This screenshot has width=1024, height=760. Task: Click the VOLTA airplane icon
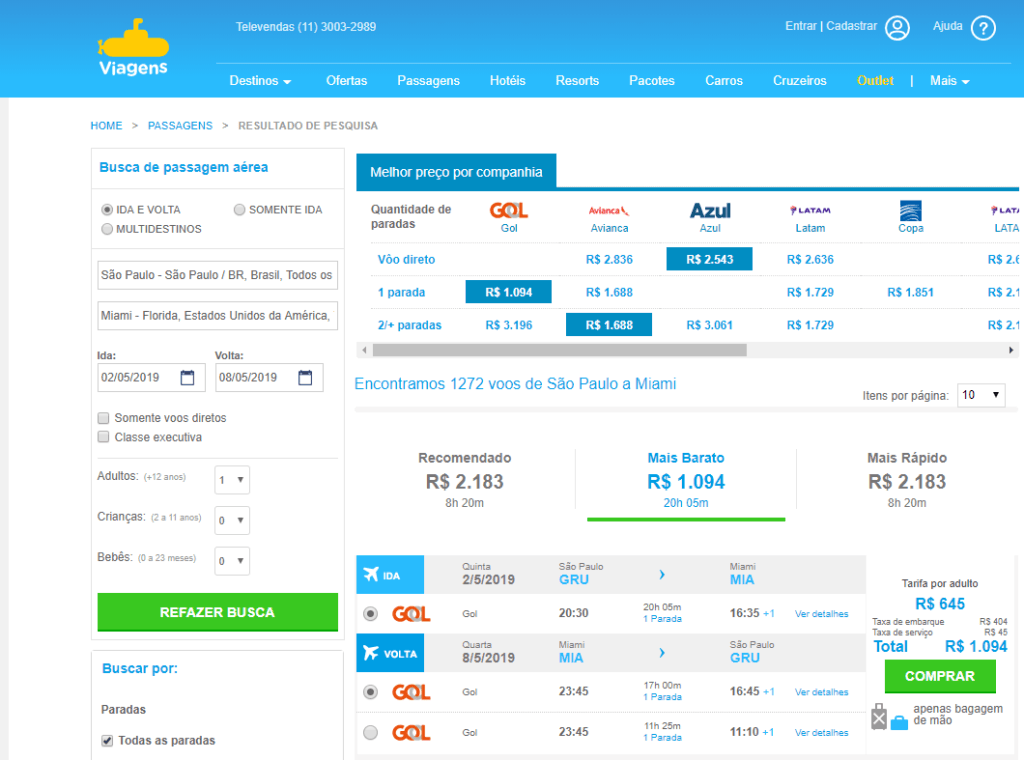click(x=371, y=653)
